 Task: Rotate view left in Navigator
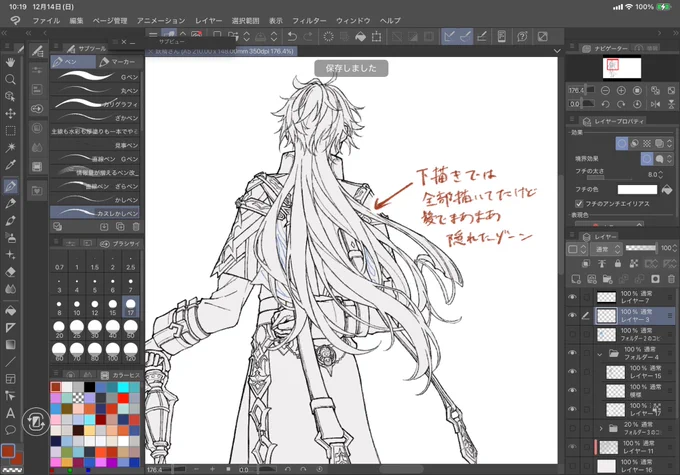[605, 104]
